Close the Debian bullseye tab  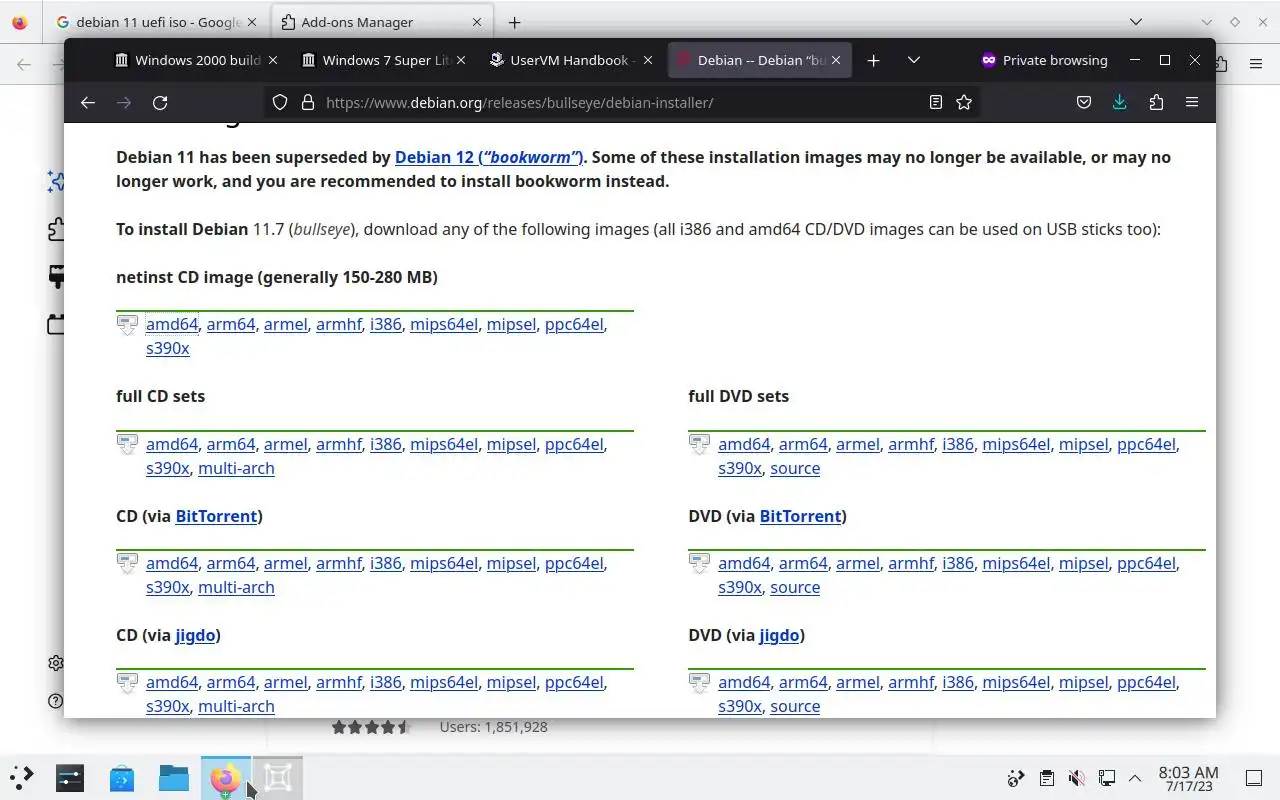coord(834,60)
